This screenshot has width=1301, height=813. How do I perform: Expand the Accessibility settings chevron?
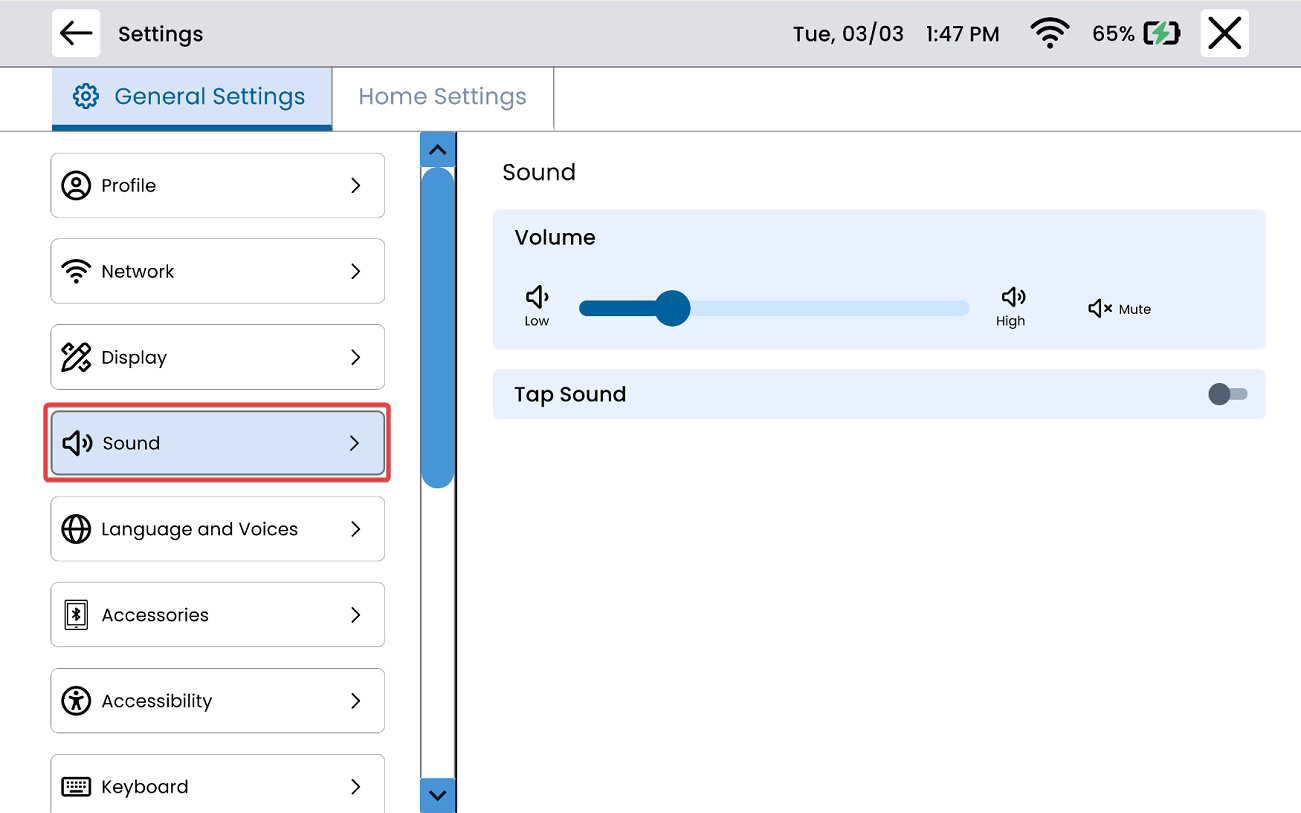(x=355, y=701)
